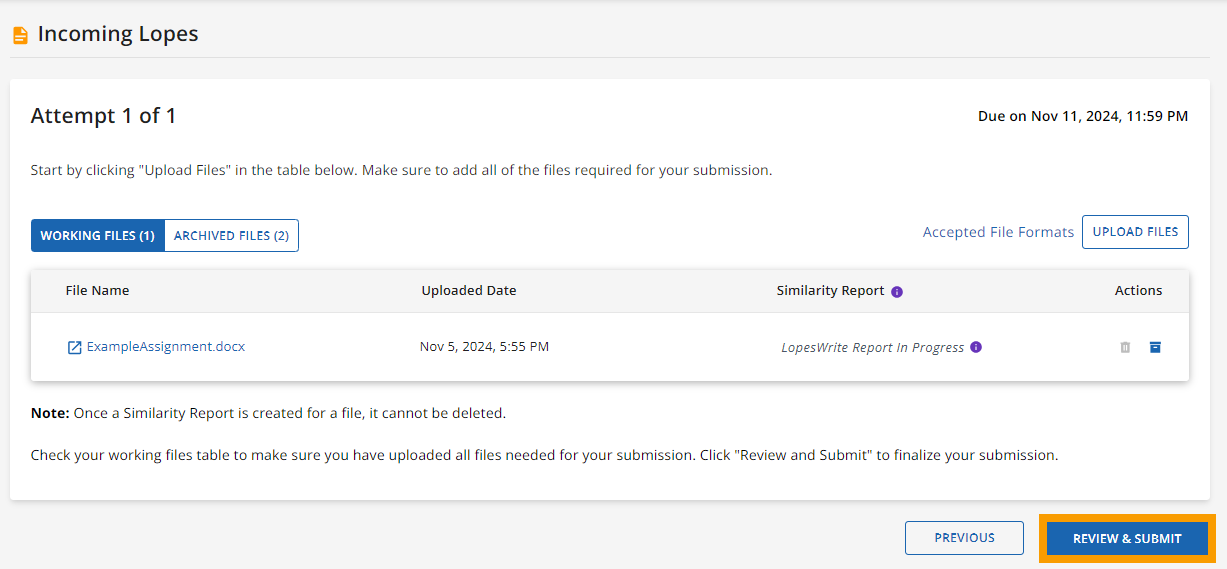Click the Incoming Lopes assignment title
The width and height of the screenshot is (1227, 569).
click(118, 34)
